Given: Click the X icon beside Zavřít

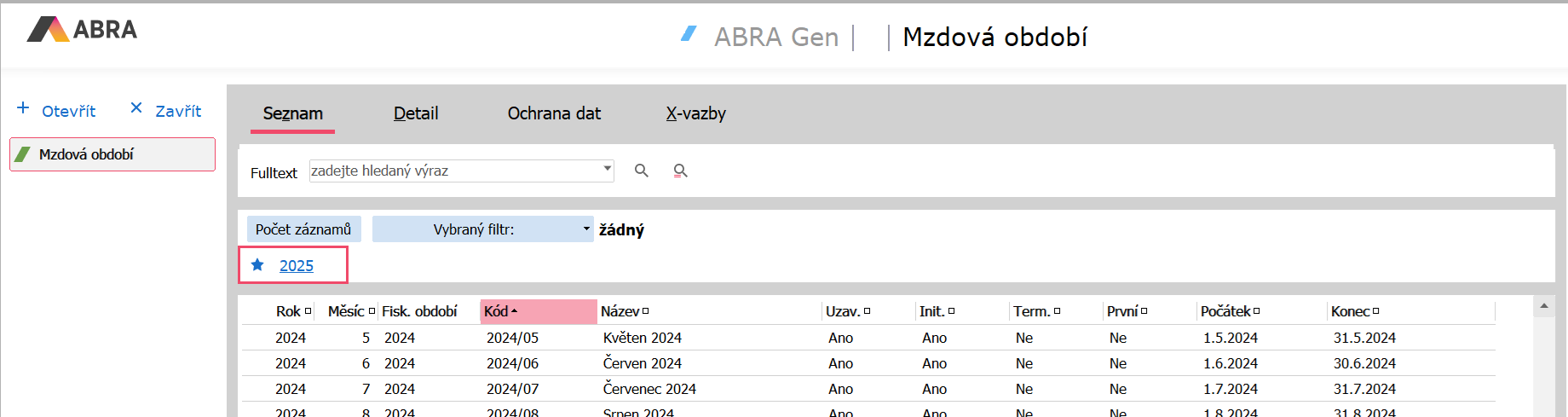Looking at the screenshot, I should (136, 108).
